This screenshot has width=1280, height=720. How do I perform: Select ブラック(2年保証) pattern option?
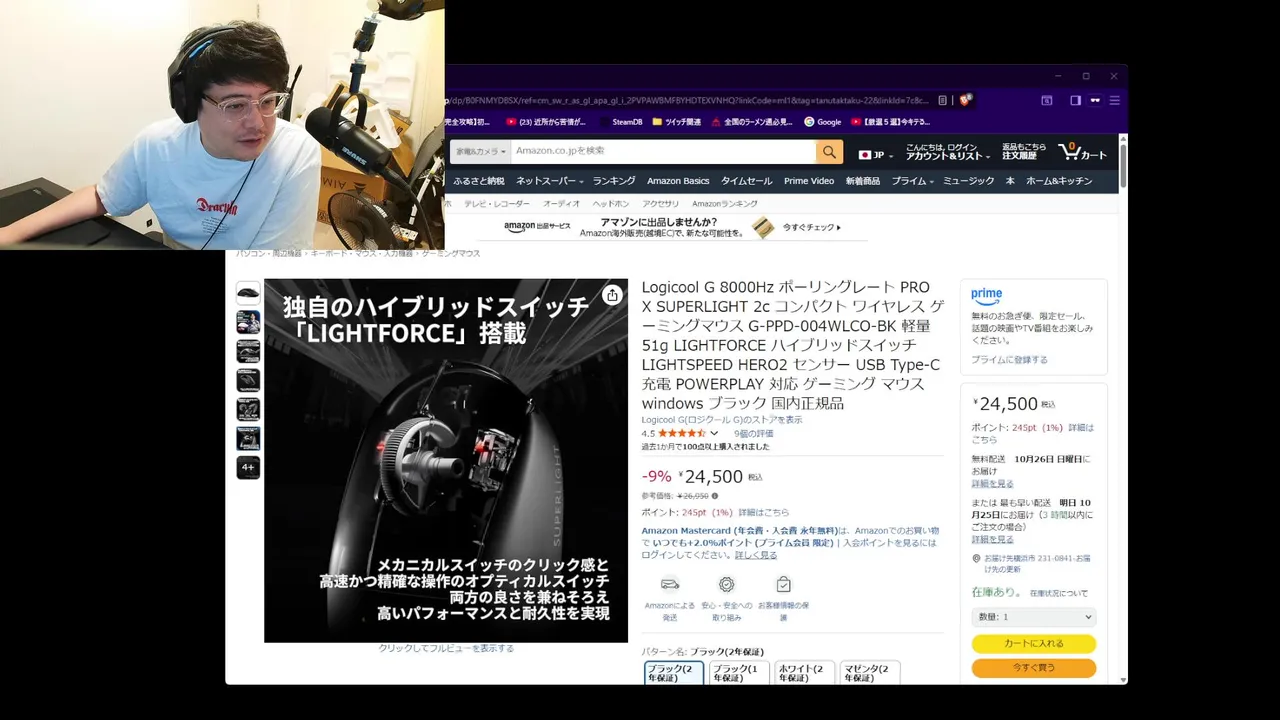673,673
